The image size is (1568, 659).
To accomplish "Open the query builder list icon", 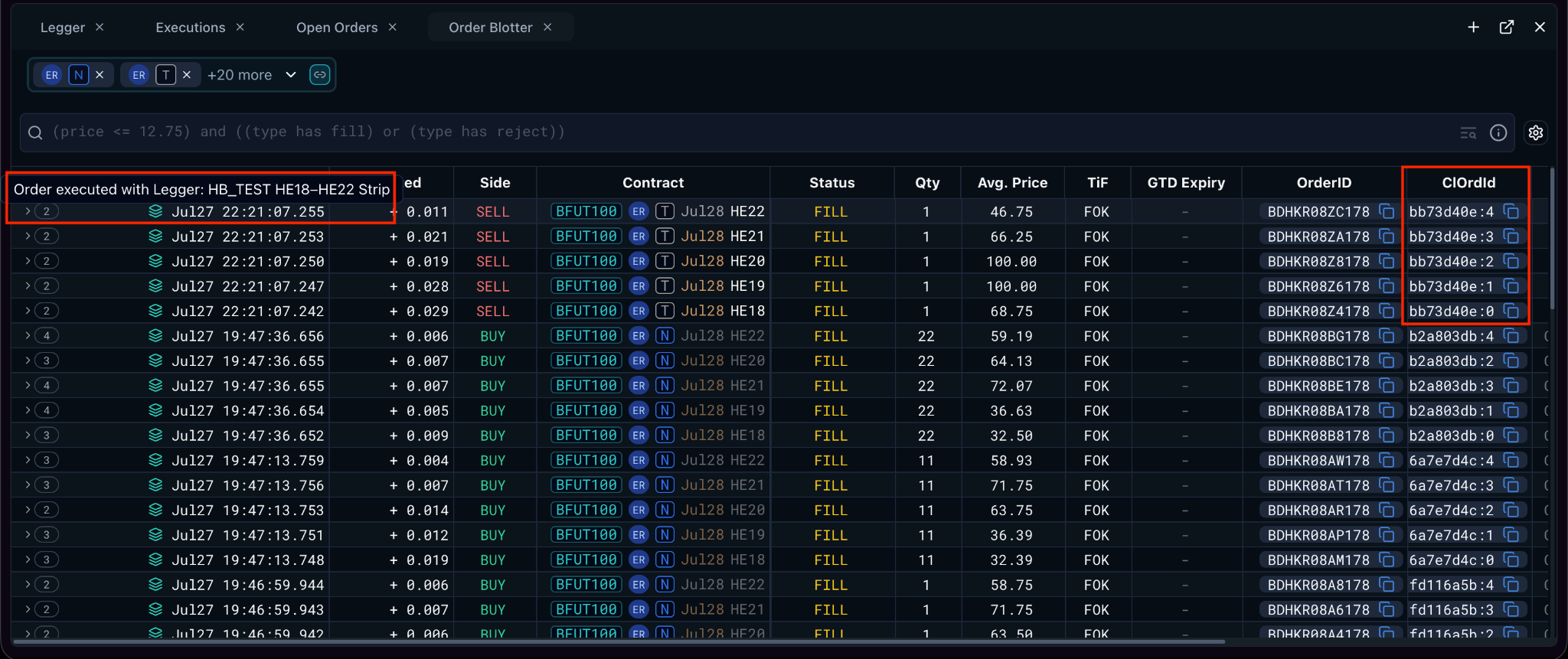I will (1468, 132).
